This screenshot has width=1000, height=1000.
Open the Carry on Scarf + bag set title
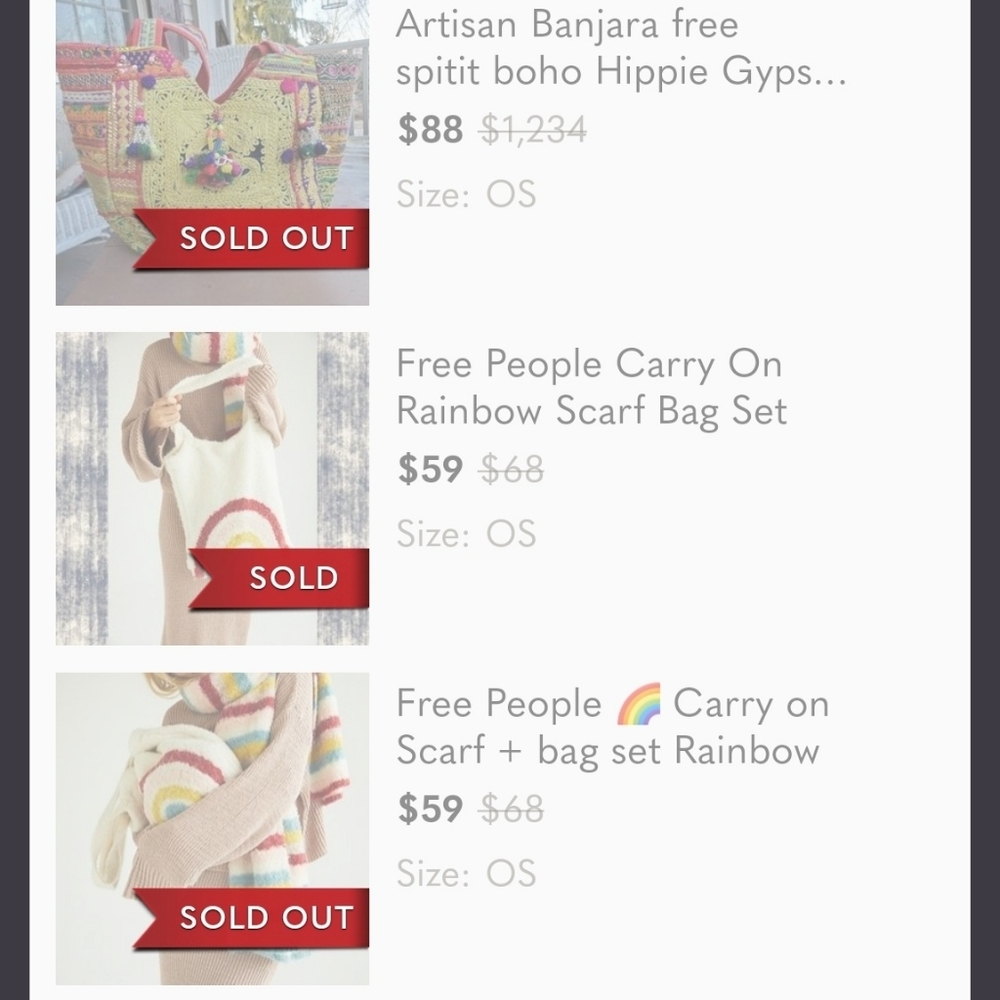(x=612, y=727)
